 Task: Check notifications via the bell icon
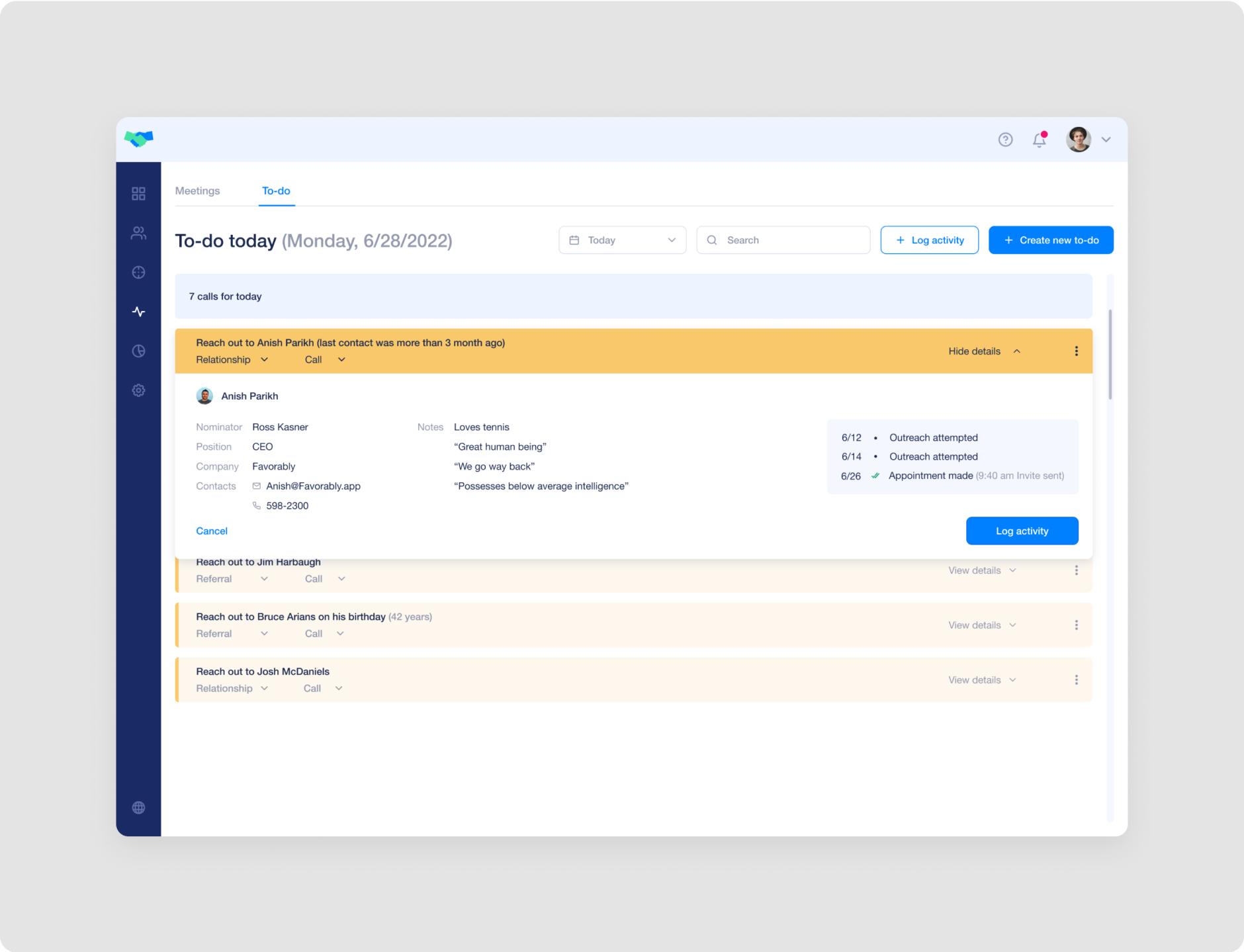1040,140
